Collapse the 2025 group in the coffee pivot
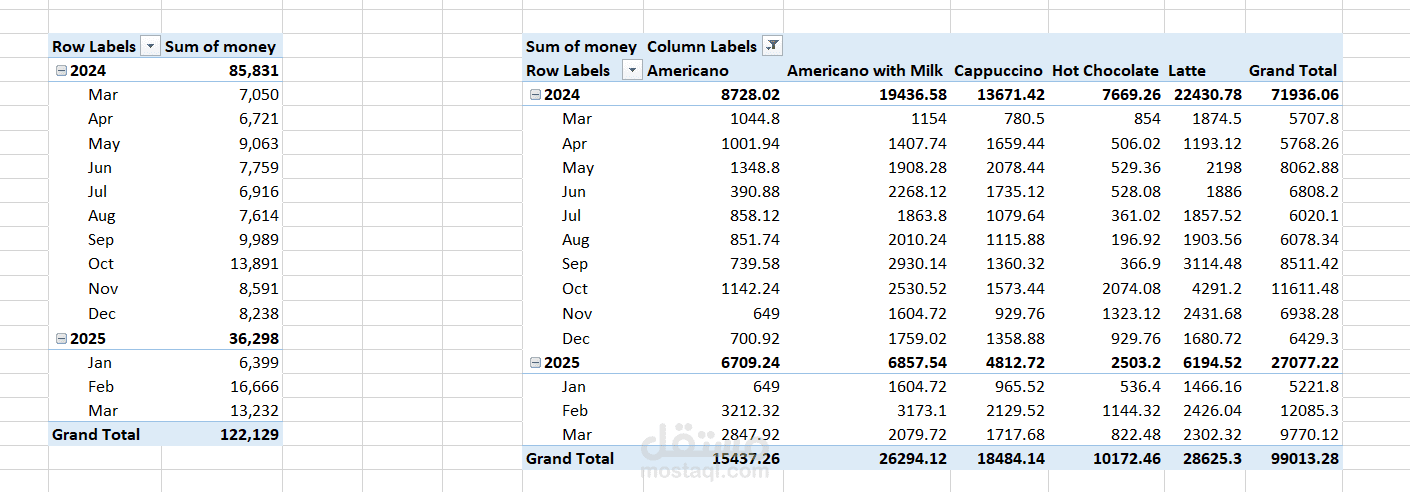This screenshot has width=1410, height=492. click(535, 362)
